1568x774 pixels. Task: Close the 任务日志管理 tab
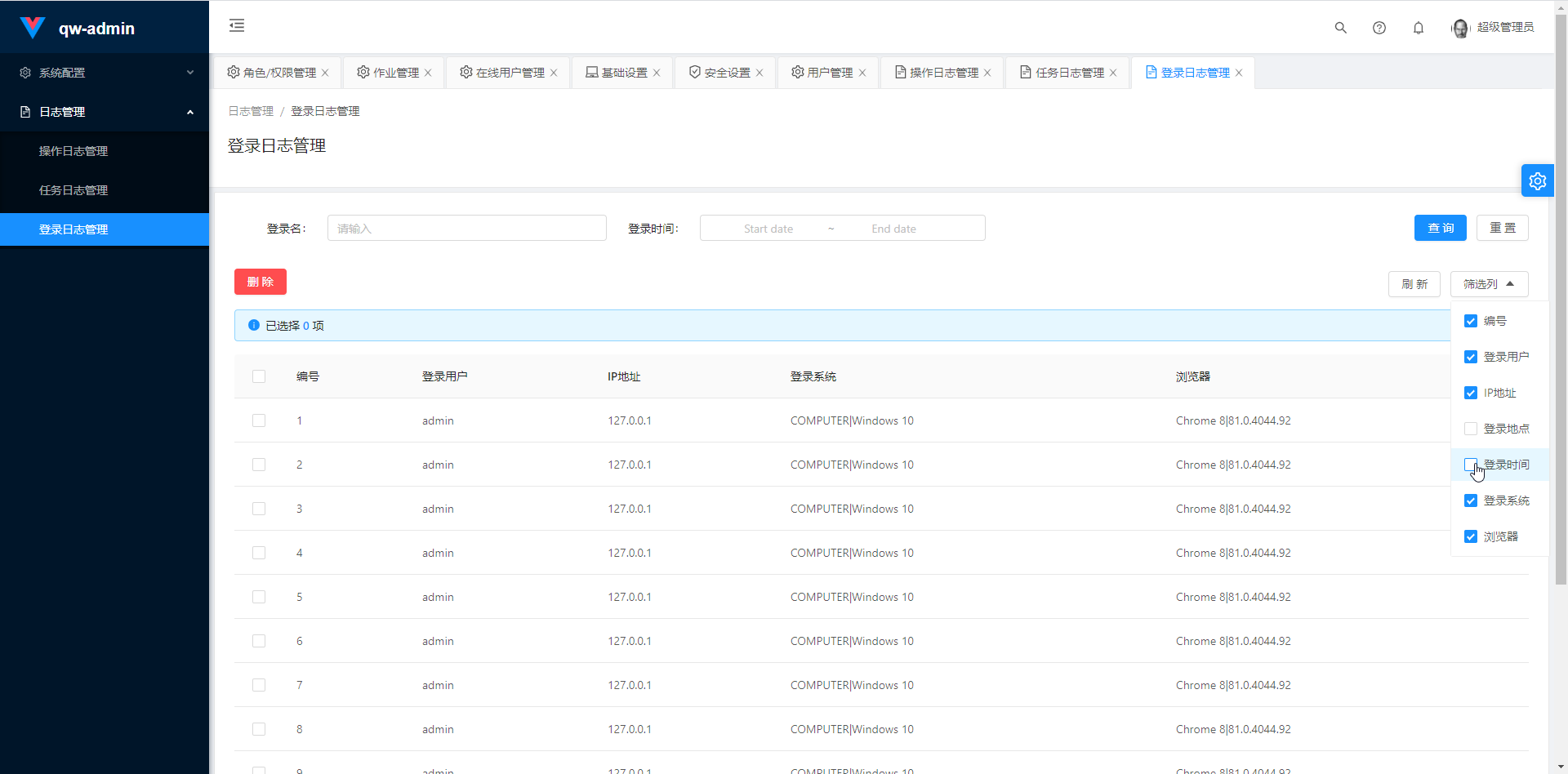[x=1113, y=73]
